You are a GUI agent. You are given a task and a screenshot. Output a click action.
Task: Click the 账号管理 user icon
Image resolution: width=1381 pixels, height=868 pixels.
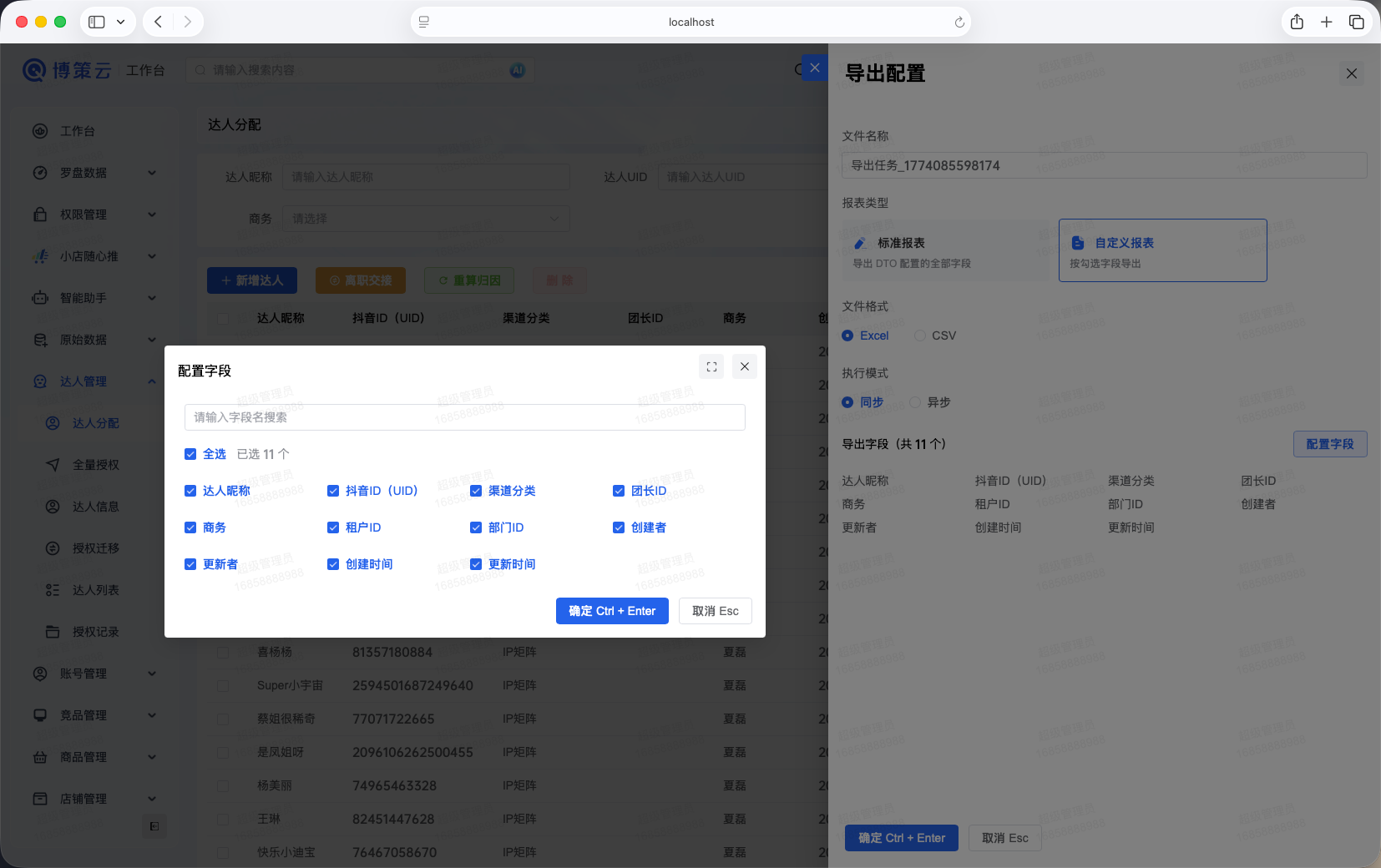[x=40, y=674]
